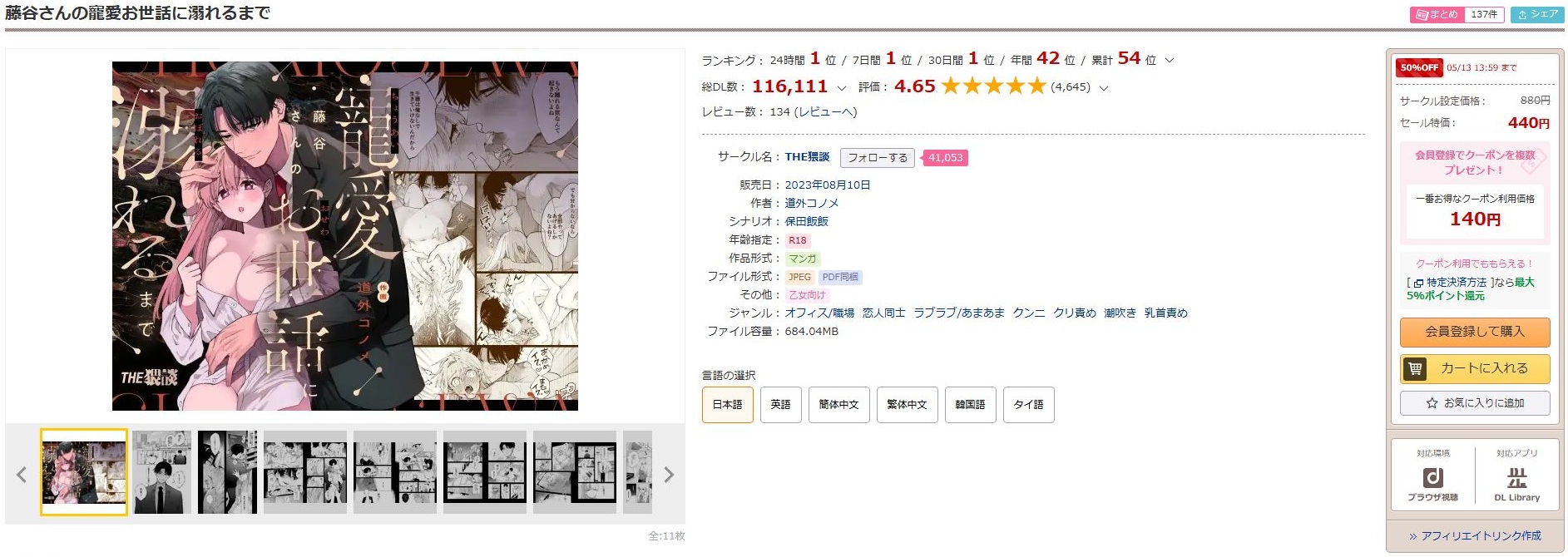Expand the ranking details chevron
The image size is (1568, 557).
point(1170,60)
